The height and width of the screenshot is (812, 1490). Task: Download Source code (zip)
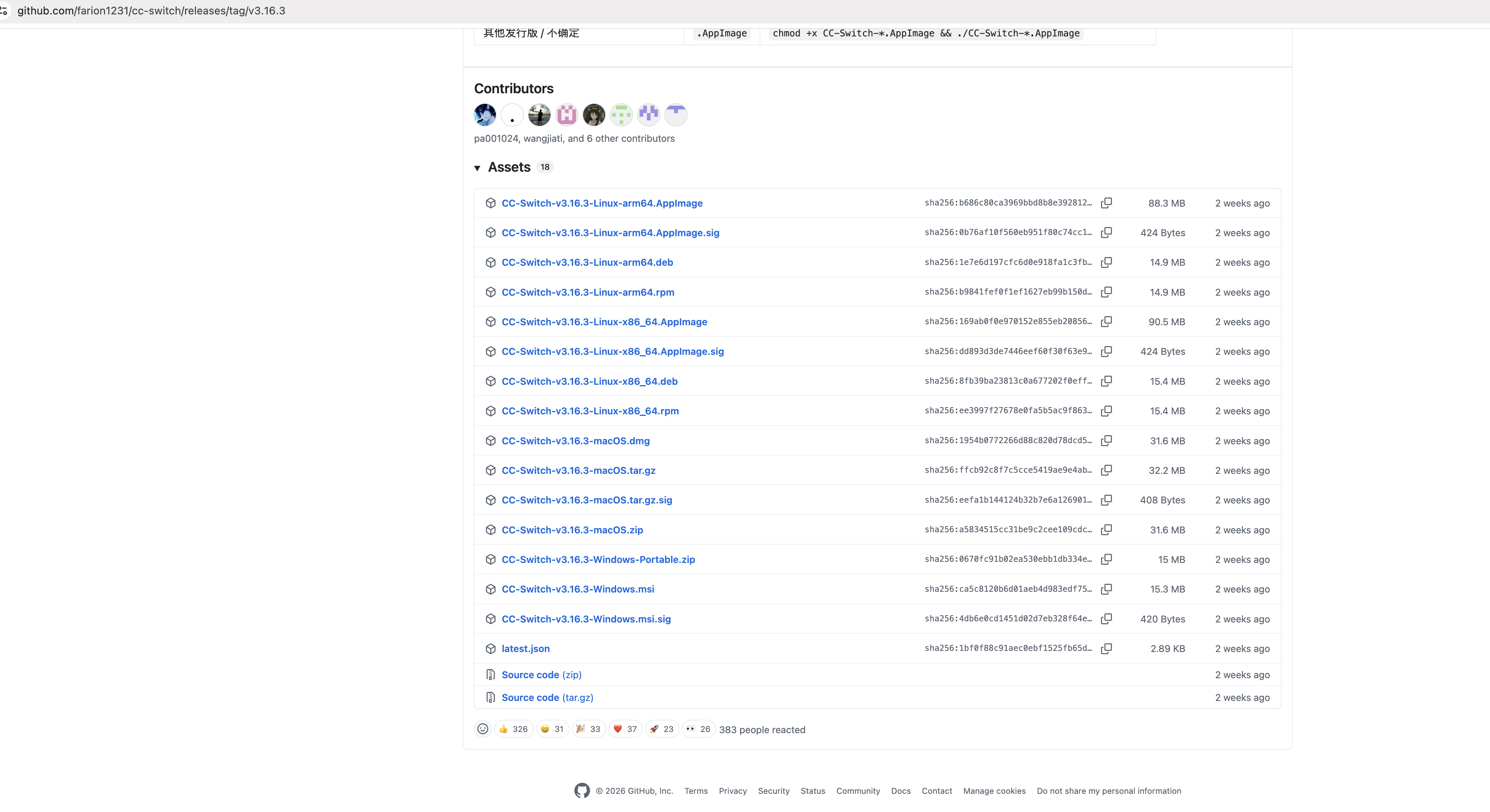[x=541, y=674]
